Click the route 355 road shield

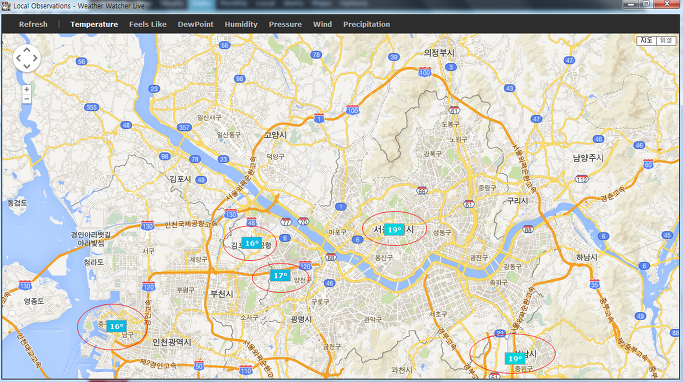coord(91,107)
